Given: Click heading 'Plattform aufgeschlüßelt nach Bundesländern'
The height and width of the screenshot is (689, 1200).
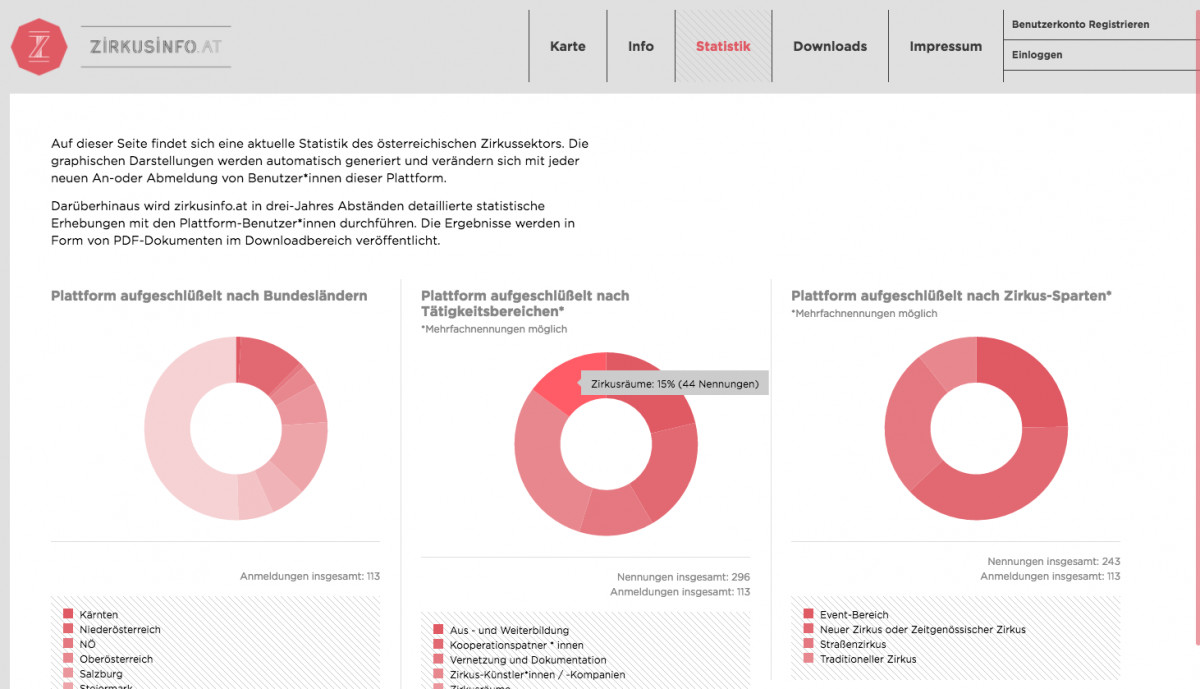Looking at the screenshot, I should 209,296.
